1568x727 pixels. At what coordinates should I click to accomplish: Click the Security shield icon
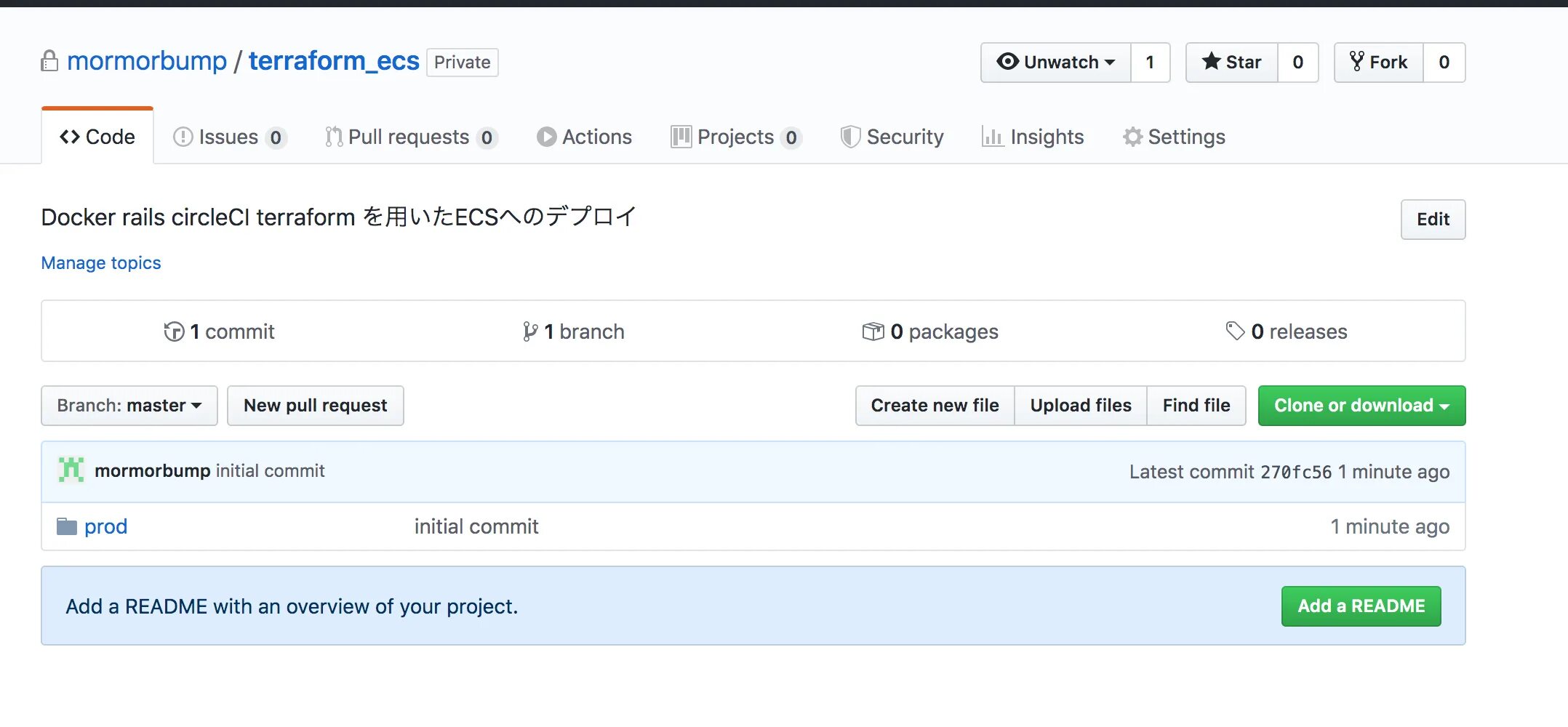pyautogui.click(x=850, y=137)
